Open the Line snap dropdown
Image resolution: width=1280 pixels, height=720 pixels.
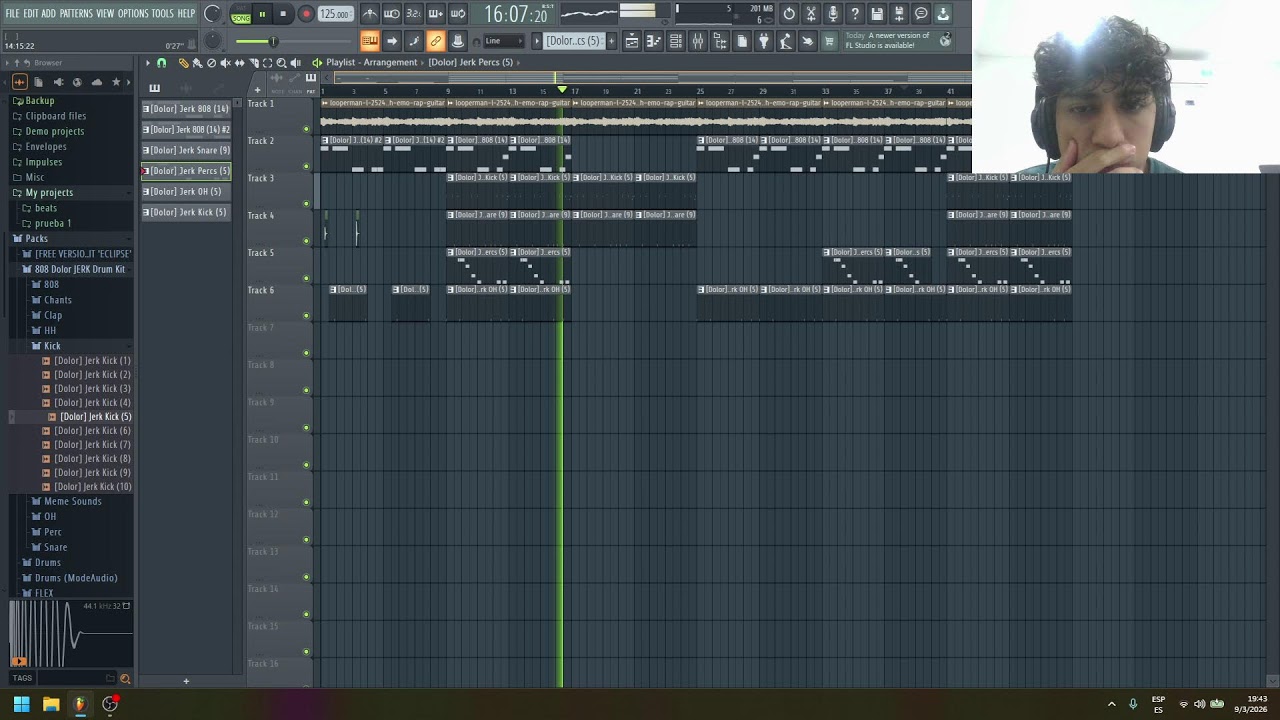pyautogui.click(x=505, y=41)
